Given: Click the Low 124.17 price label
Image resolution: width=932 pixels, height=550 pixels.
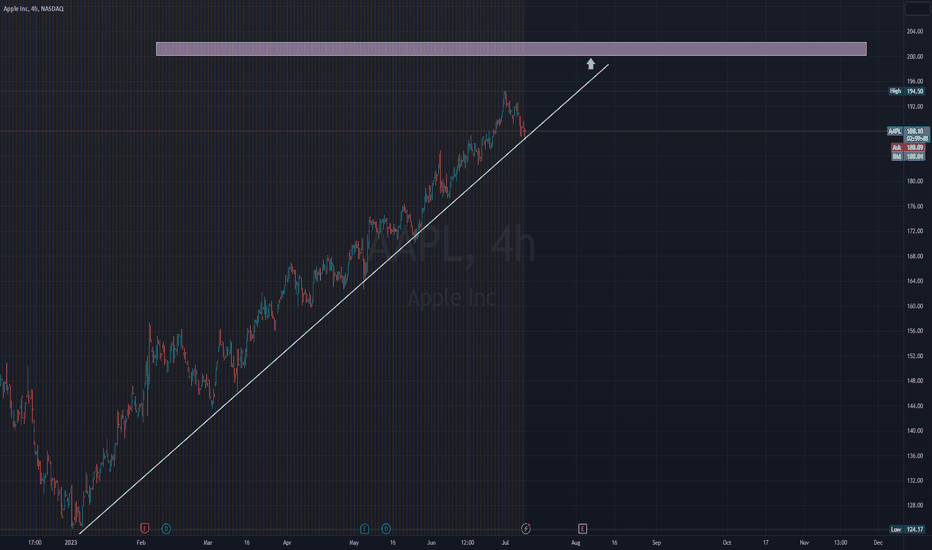Looking at the screenshot, I should pyautogui.click(x=906, y=529).
